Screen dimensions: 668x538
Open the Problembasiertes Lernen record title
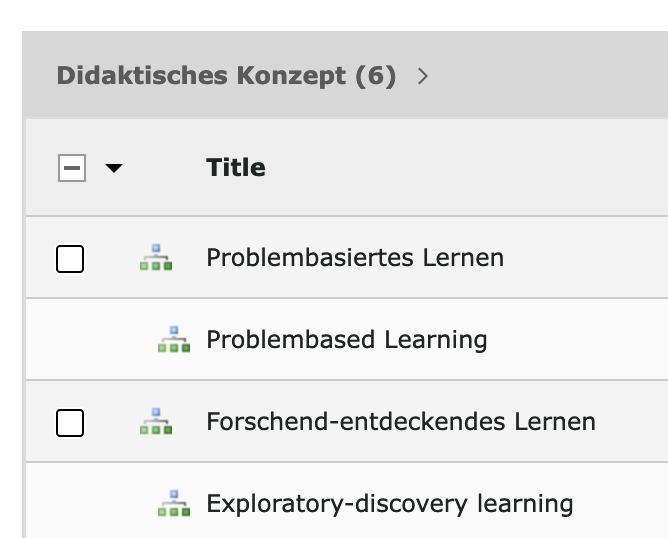tap(355, 257)
